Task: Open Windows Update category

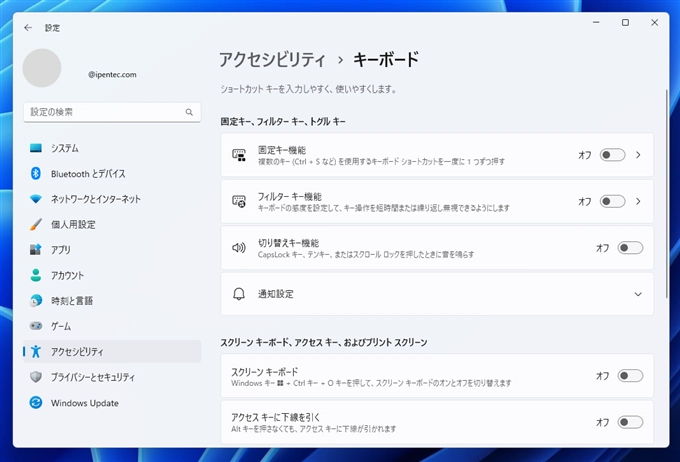Action: tap(112, 403)
